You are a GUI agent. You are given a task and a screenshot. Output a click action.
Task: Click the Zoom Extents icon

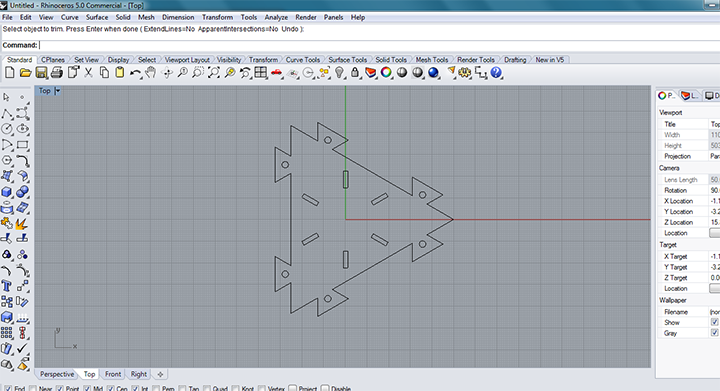[x=214, y=73]
